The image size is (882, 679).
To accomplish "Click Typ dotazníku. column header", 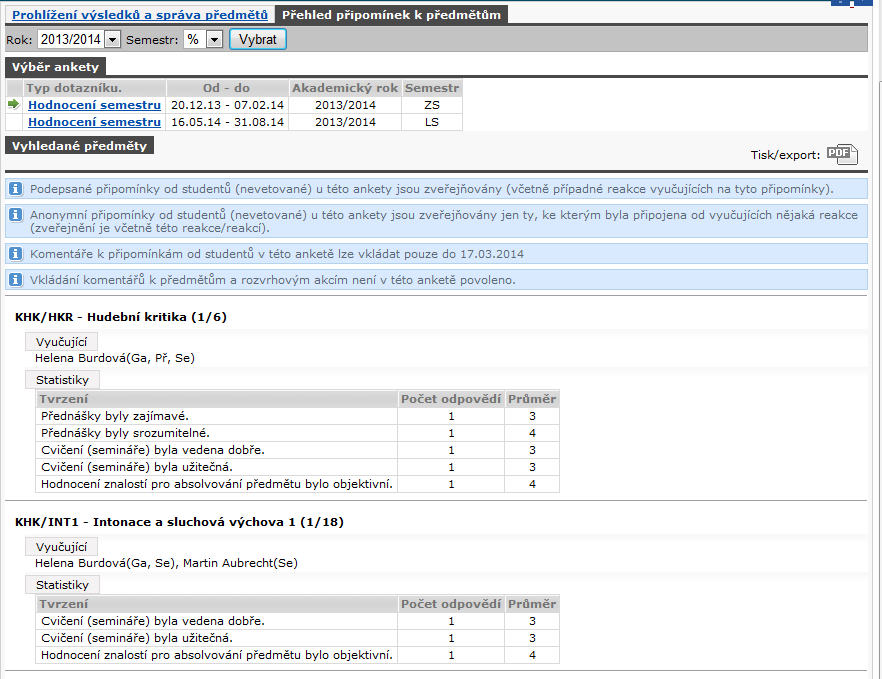I will [x=94, y=88].
